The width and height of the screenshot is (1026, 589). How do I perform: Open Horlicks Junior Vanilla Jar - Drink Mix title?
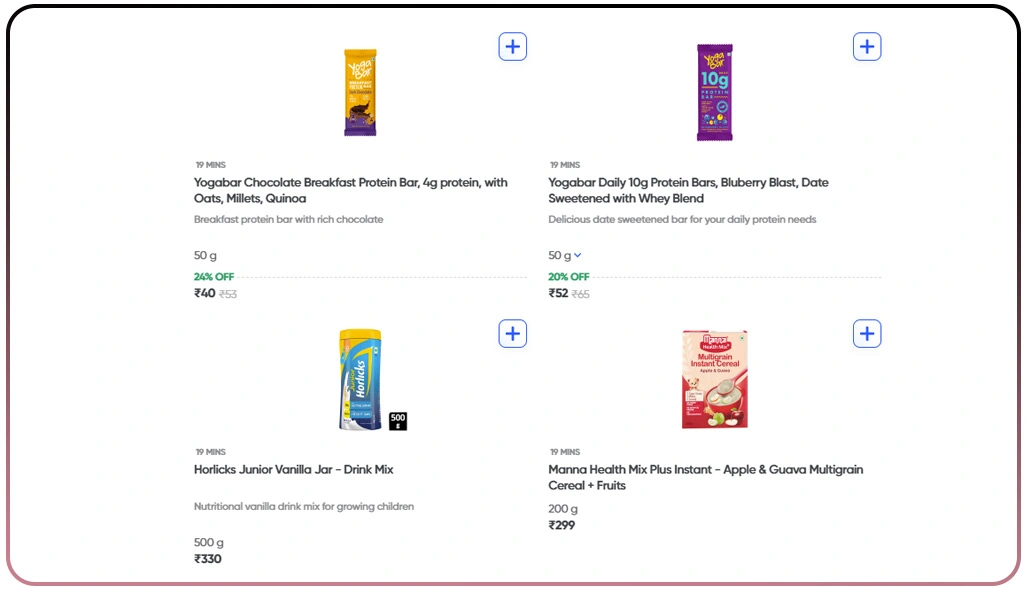click(x=293, y=469)
